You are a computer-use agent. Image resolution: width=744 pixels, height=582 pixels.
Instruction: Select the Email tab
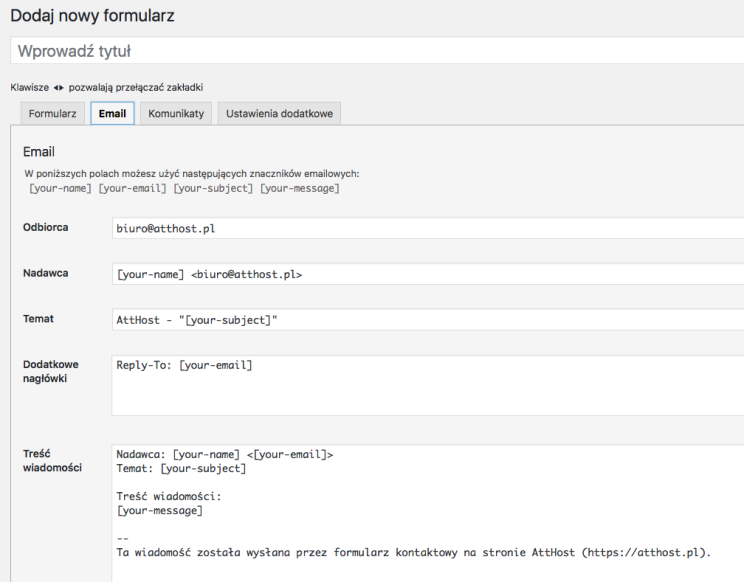click(112, 113)
